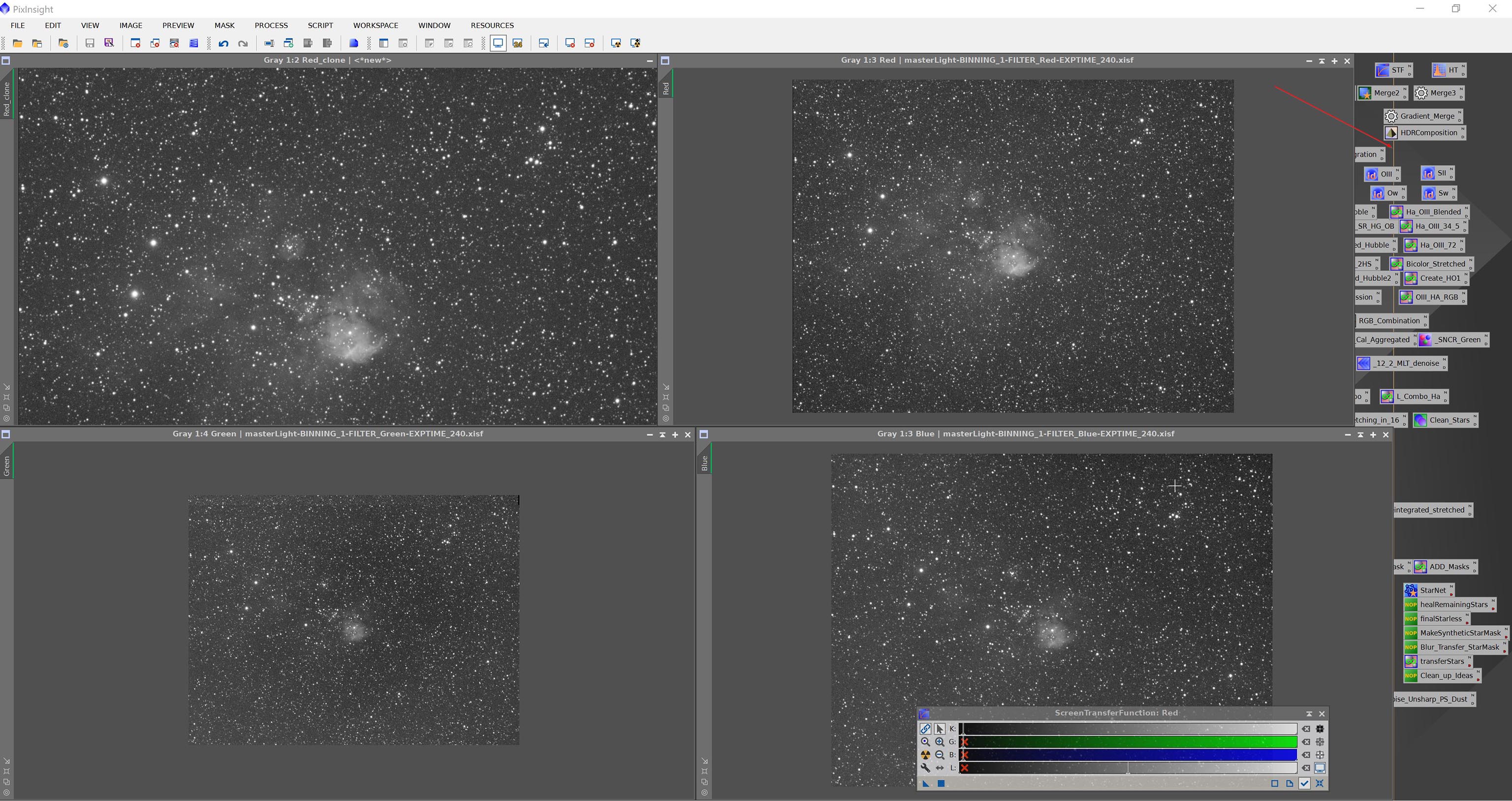Click the Clean_Stars process icon

click(x=1445, y=420)
